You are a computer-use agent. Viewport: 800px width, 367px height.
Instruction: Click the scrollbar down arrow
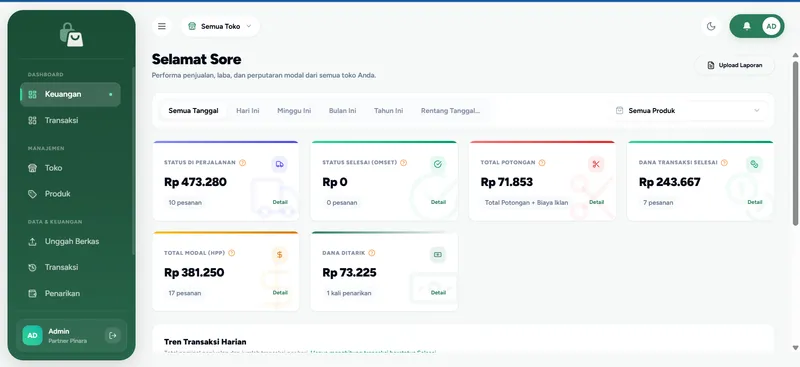click(795, 348)
